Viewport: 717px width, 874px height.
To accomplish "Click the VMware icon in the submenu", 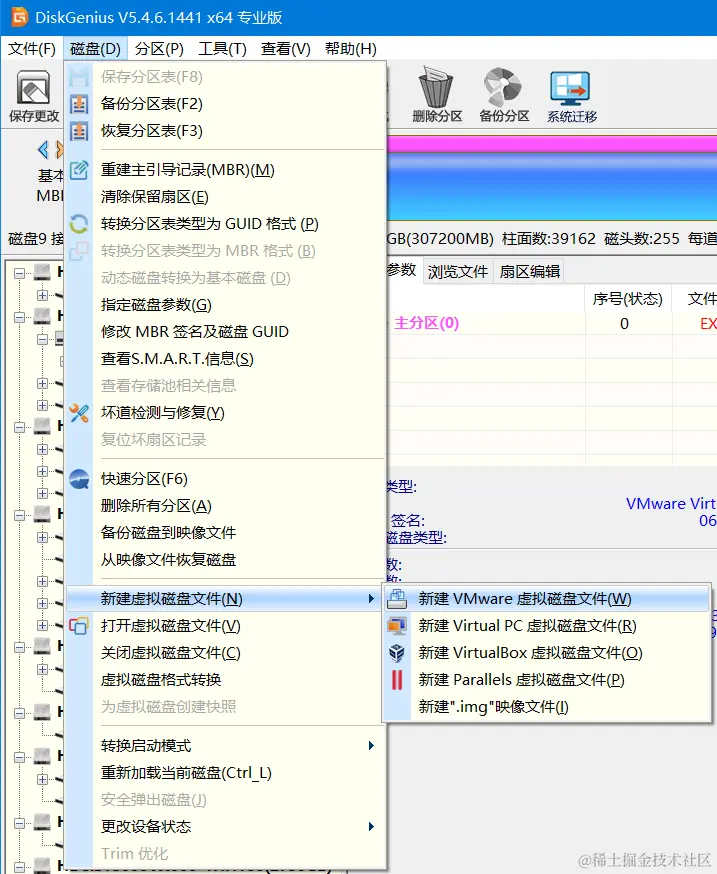I will tap(396, 599).
